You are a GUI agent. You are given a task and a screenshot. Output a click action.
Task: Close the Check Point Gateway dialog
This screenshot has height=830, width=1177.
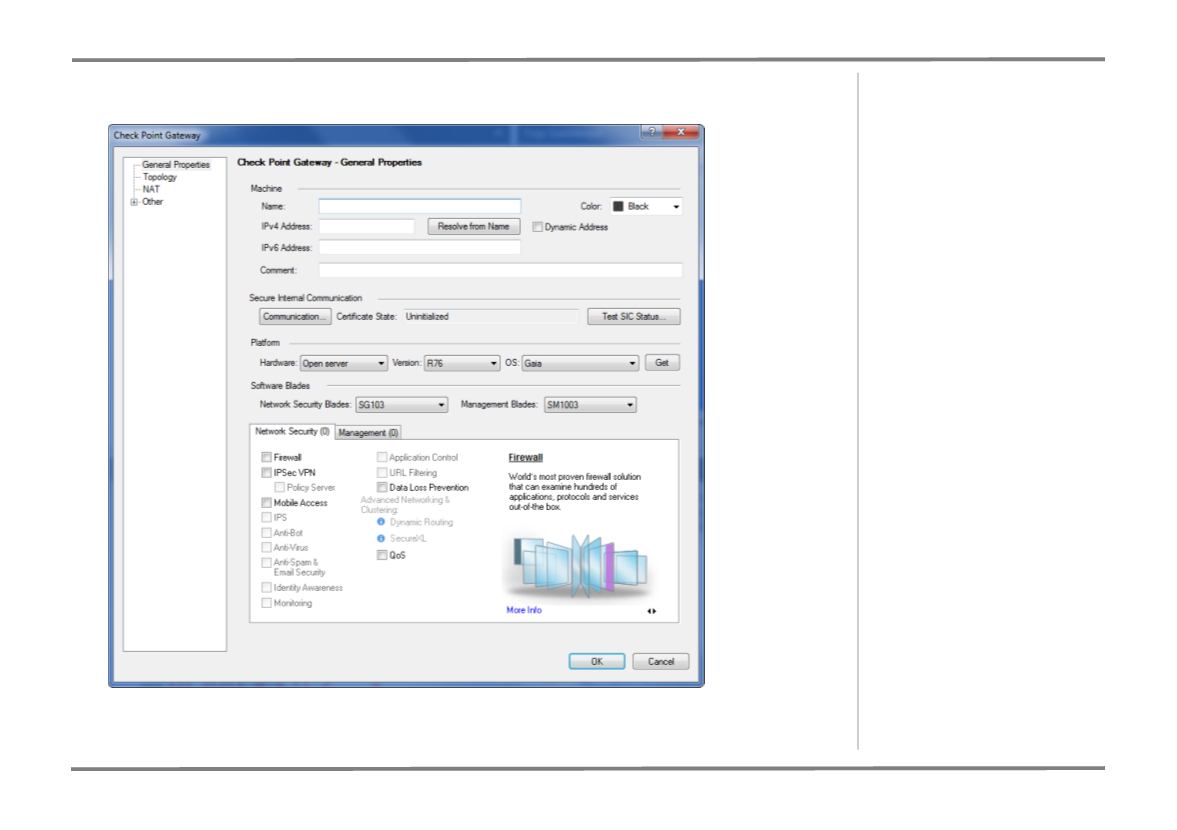682,132
